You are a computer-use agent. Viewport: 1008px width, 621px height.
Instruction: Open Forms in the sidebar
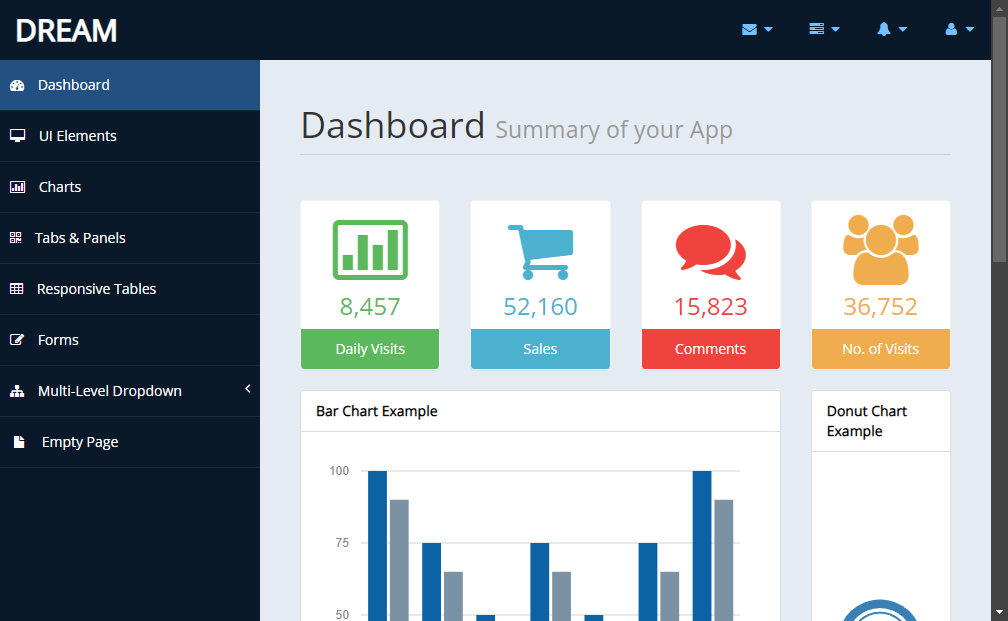pyautogui.click(x=130, y=340)
